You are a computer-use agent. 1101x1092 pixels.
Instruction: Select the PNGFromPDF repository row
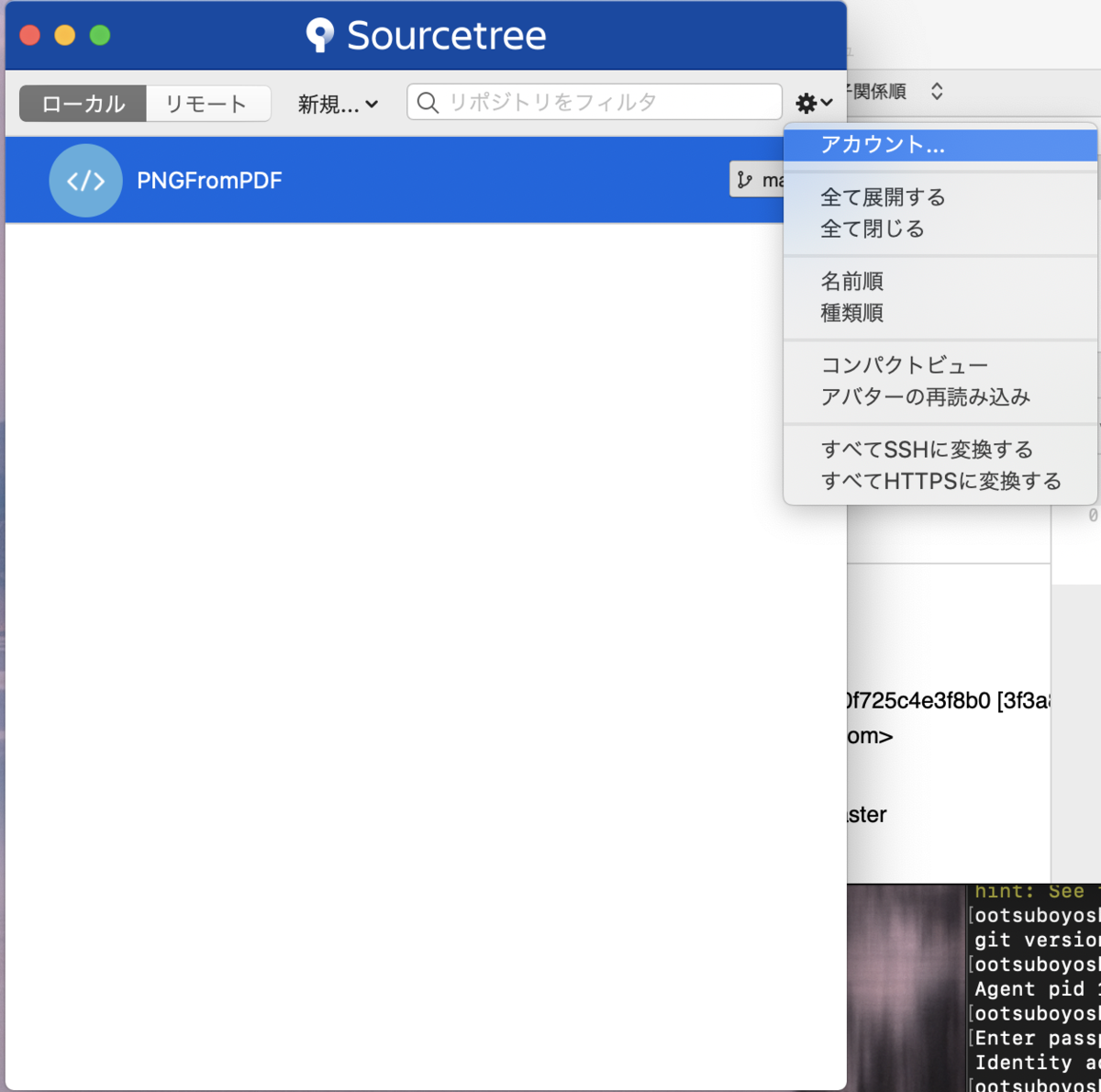[395, 180]
